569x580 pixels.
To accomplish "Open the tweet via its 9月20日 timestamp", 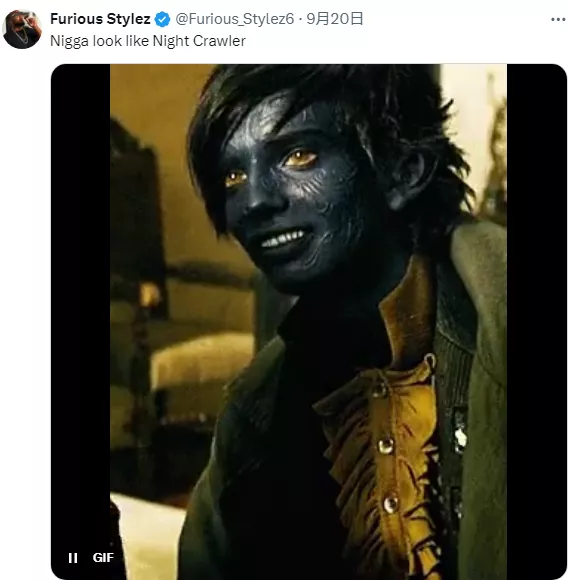I will (335, 19).
